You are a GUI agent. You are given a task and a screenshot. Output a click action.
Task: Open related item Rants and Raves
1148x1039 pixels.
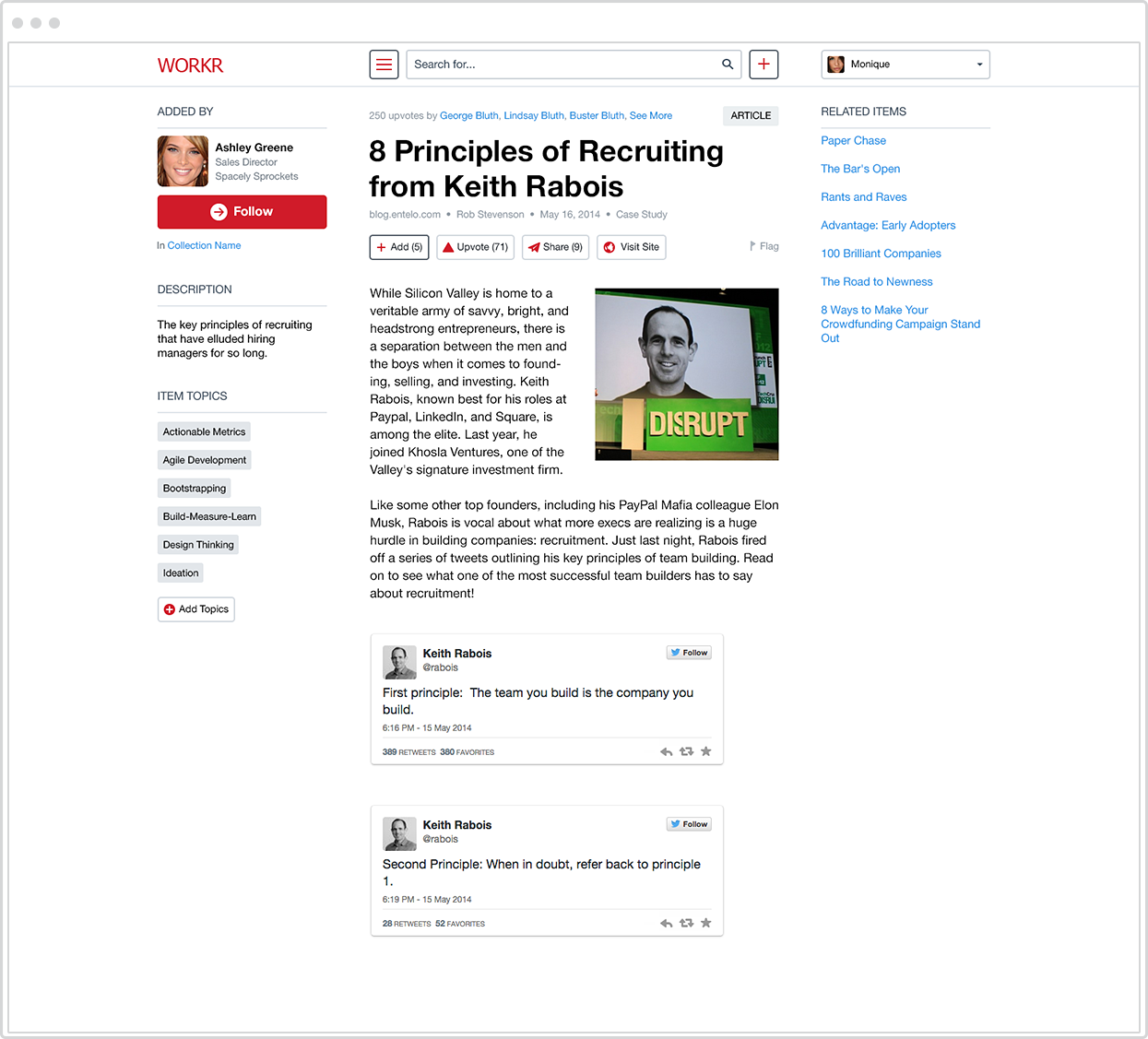[864, 197]
